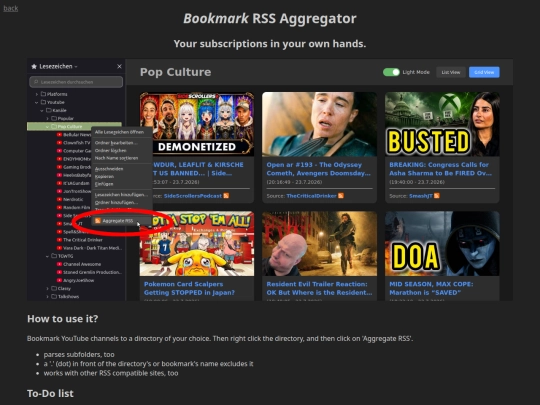Choose 'Ordner bearbeiten…' in context menu

pos(116,143)
